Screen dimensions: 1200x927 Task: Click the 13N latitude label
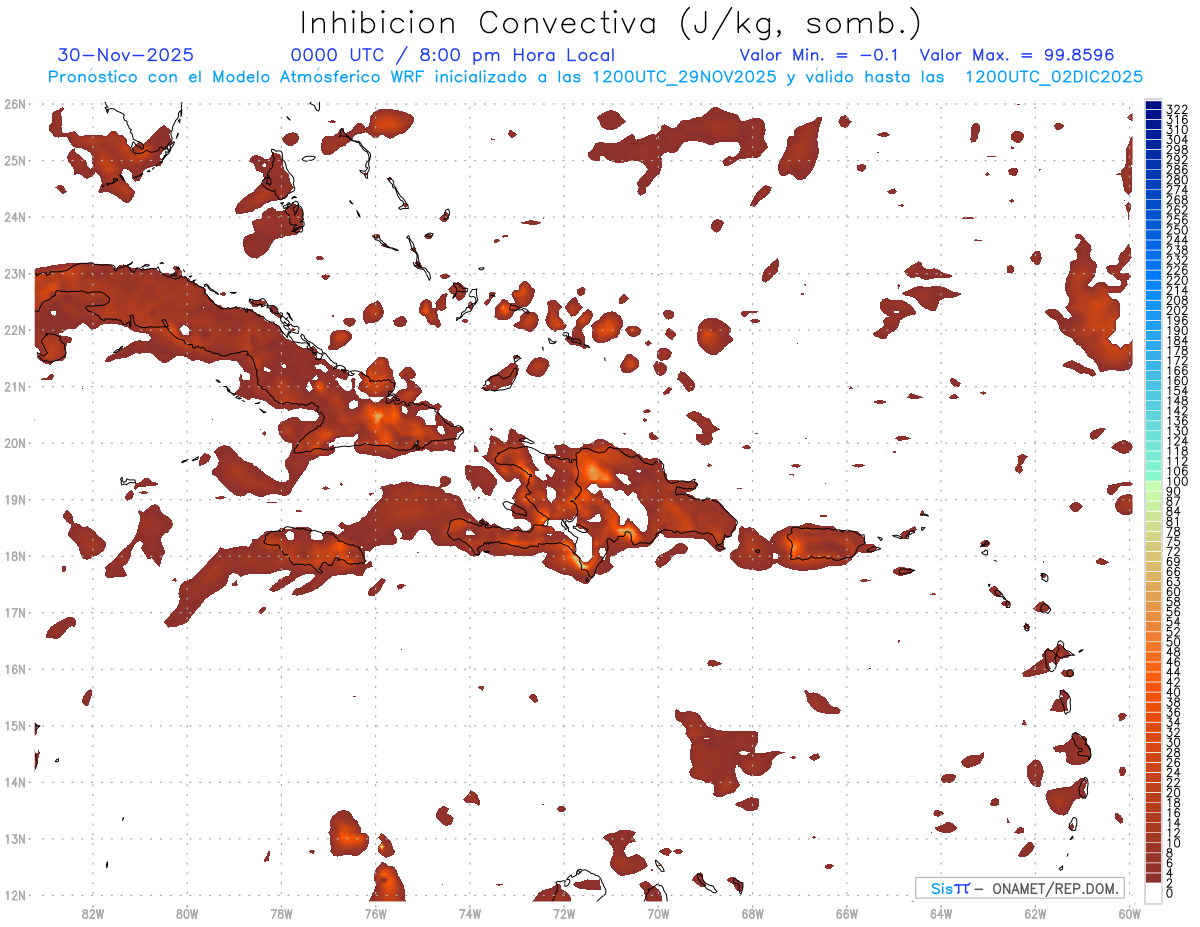(x=15, y=839)
